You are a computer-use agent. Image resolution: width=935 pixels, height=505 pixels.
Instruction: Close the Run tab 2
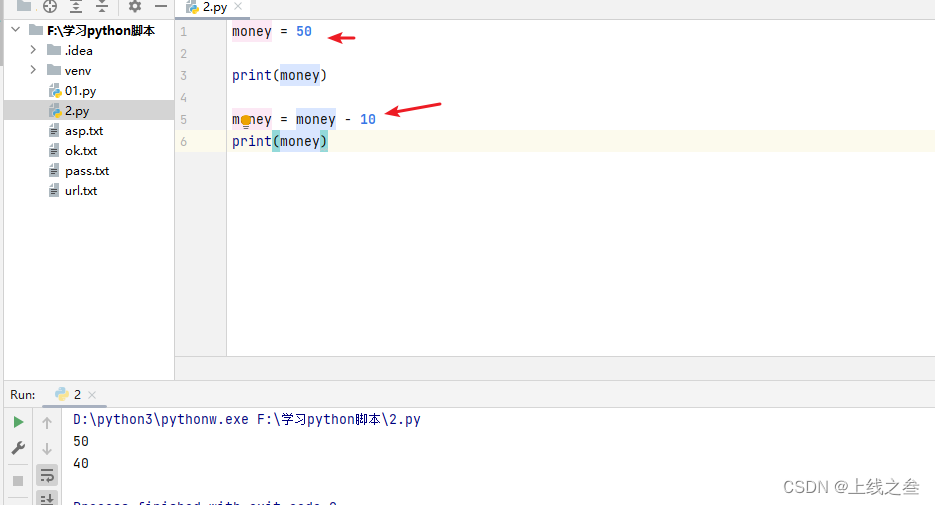tap(92, 395)
